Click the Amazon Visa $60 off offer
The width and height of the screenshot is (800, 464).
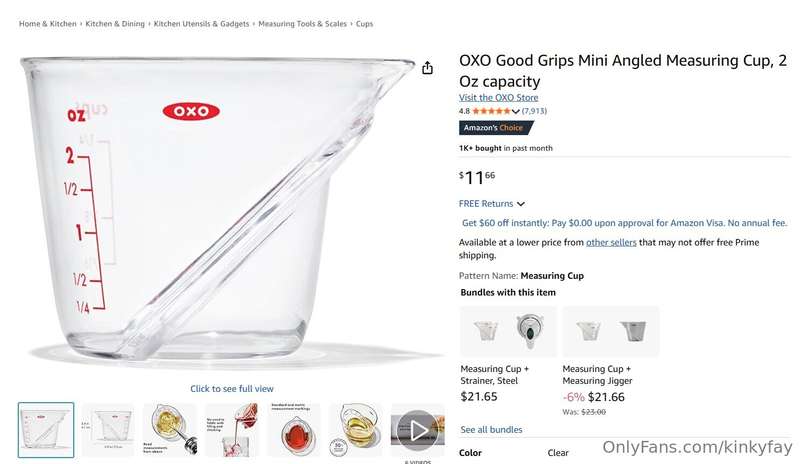(624, 223)
